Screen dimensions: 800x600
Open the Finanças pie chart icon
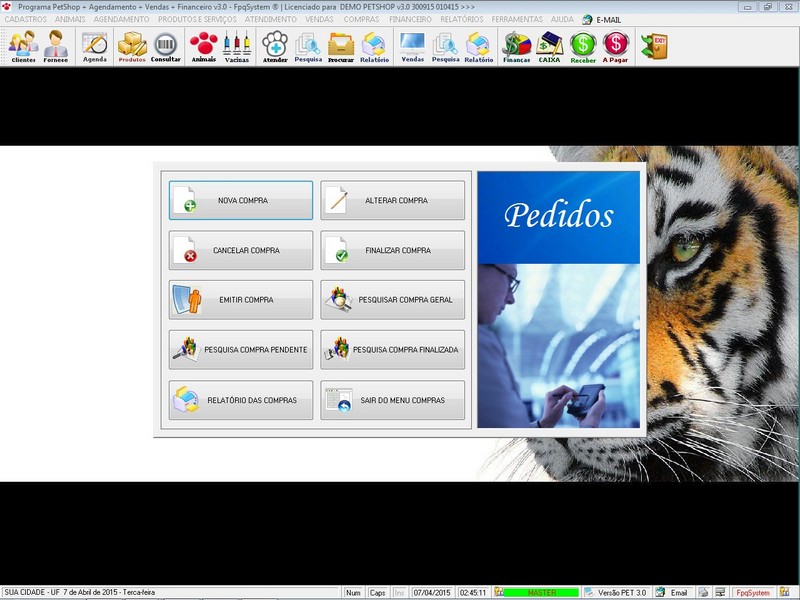[516, 46]
